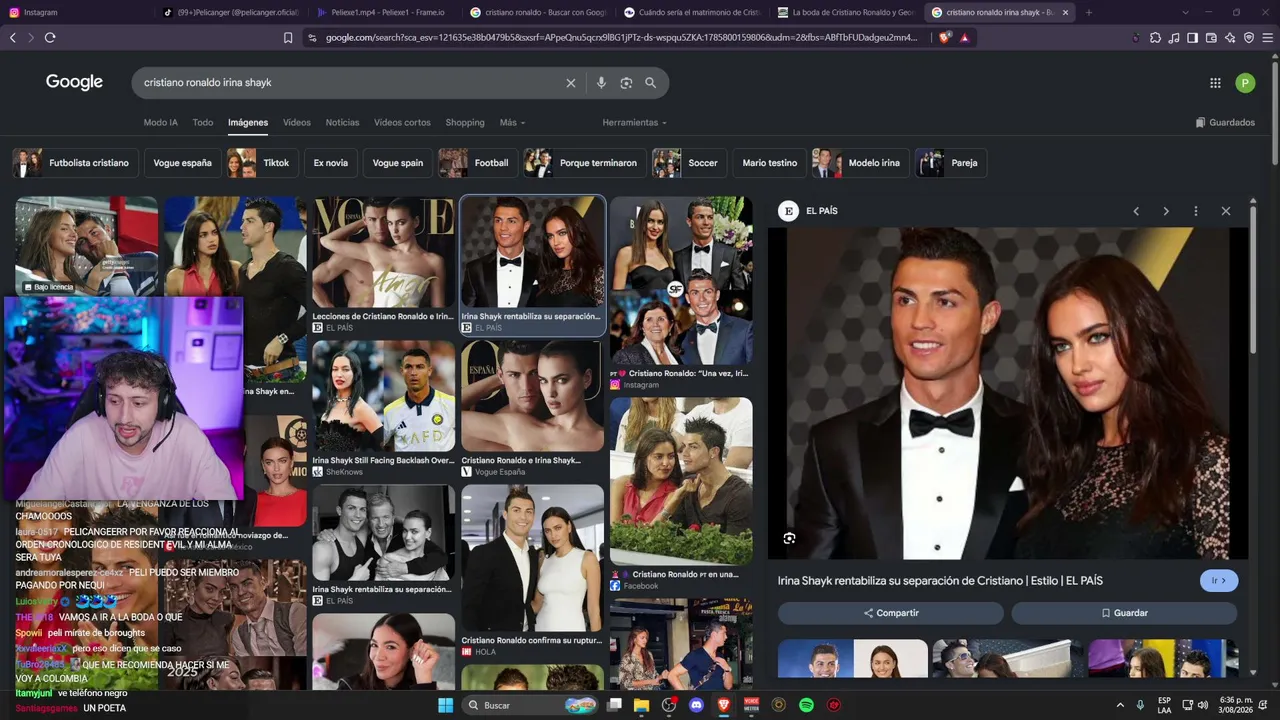
Task: Open Guardados saved items link
Action: pyautogui.click(x=1225, y=123)
